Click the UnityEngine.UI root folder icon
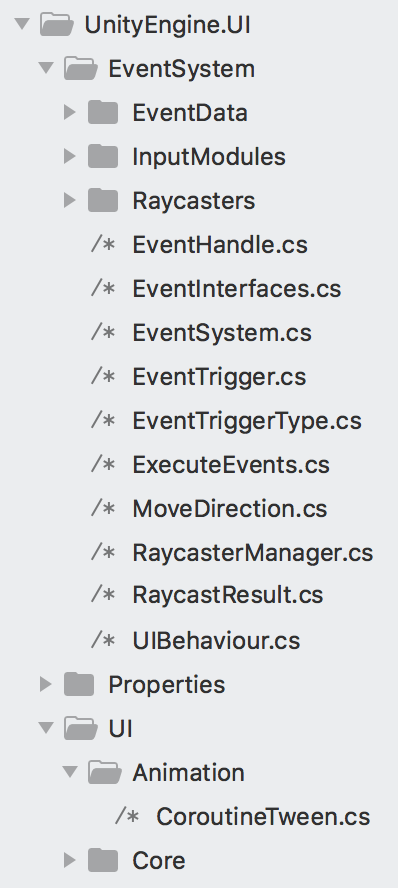The width and height of the screenshot is (398, 888). (x=57, y=25)
